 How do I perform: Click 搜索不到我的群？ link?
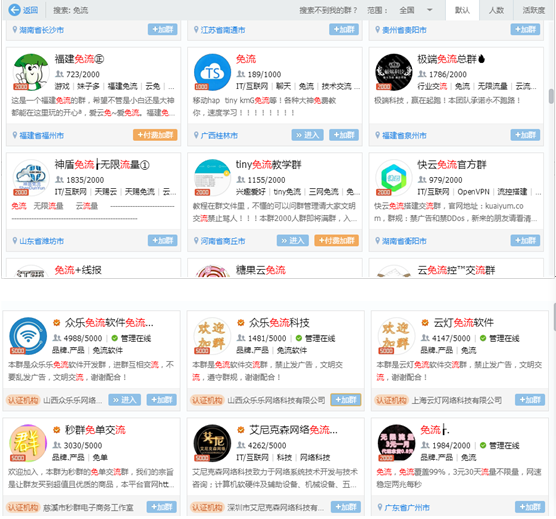pyautogui.click(x=328, y=10)
